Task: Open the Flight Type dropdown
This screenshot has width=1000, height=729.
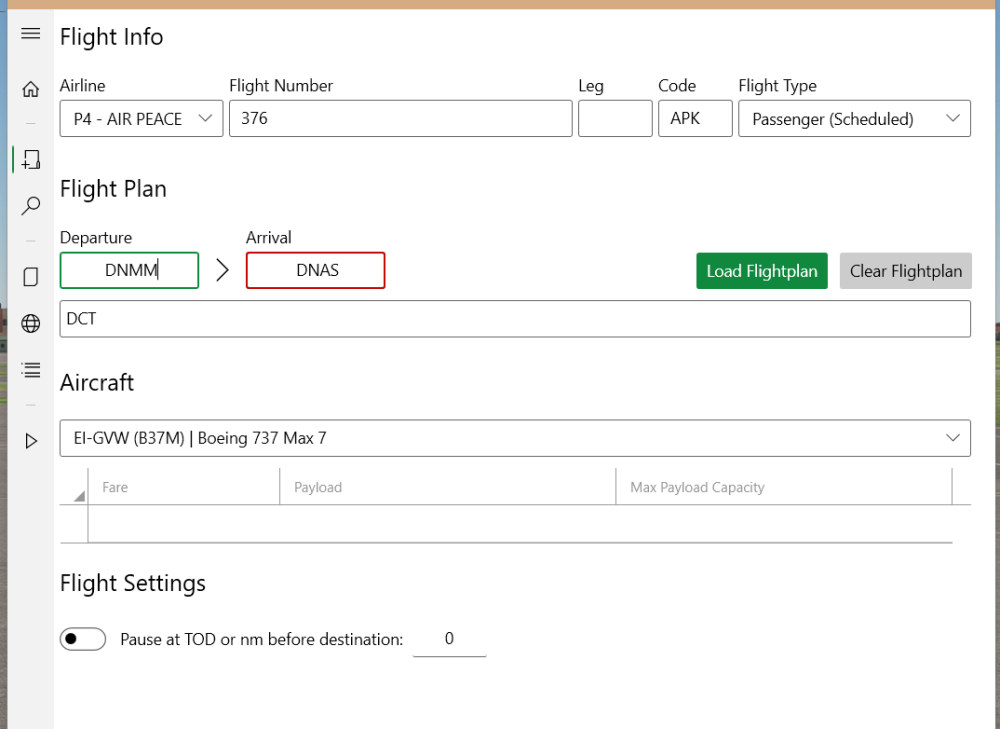Action: [x=854, y=119]
